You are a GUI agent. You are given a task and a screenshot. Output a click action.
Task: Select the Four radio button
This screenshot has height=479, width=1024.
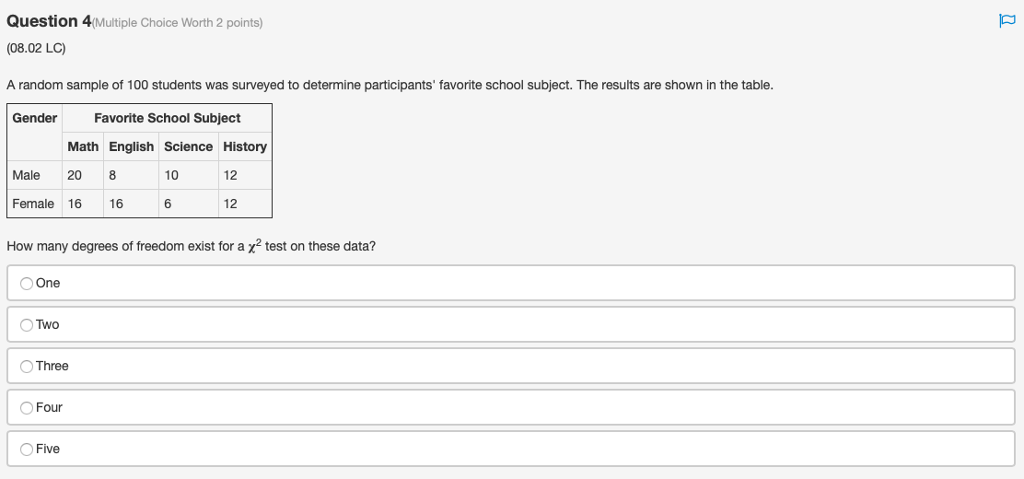tap(26, 408)
